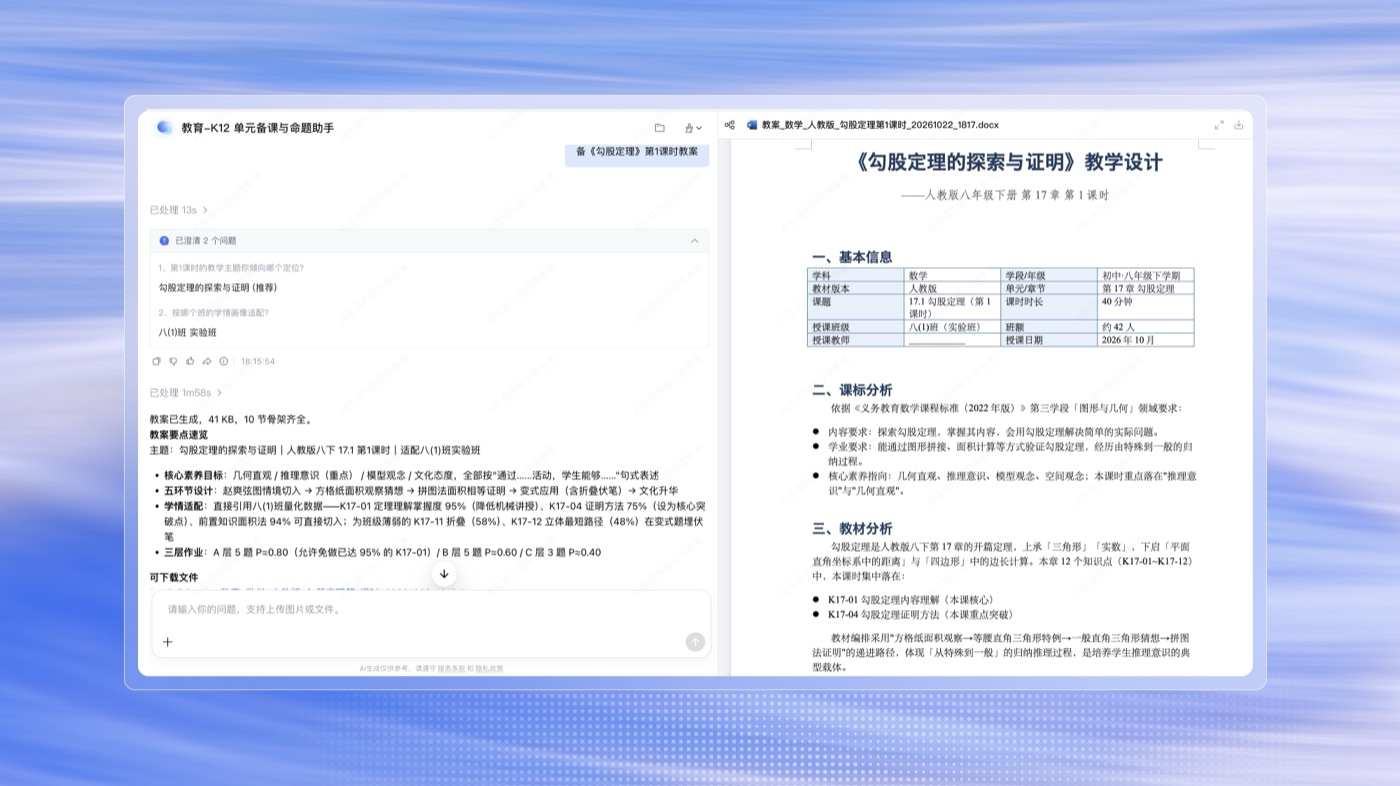Click the table cell 40 分钟

[1146, 307]
